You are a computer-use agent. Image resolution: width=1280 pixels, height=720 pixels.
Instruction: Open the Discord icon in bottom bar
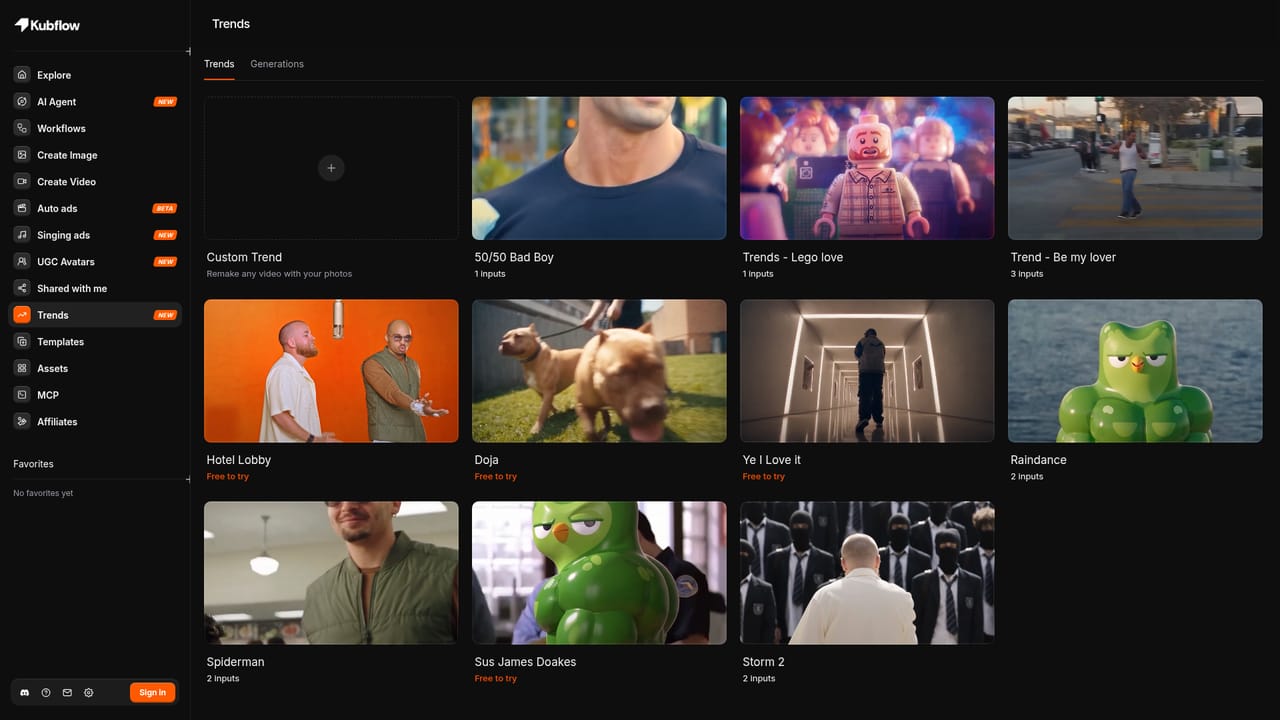(x=25, y=692)
